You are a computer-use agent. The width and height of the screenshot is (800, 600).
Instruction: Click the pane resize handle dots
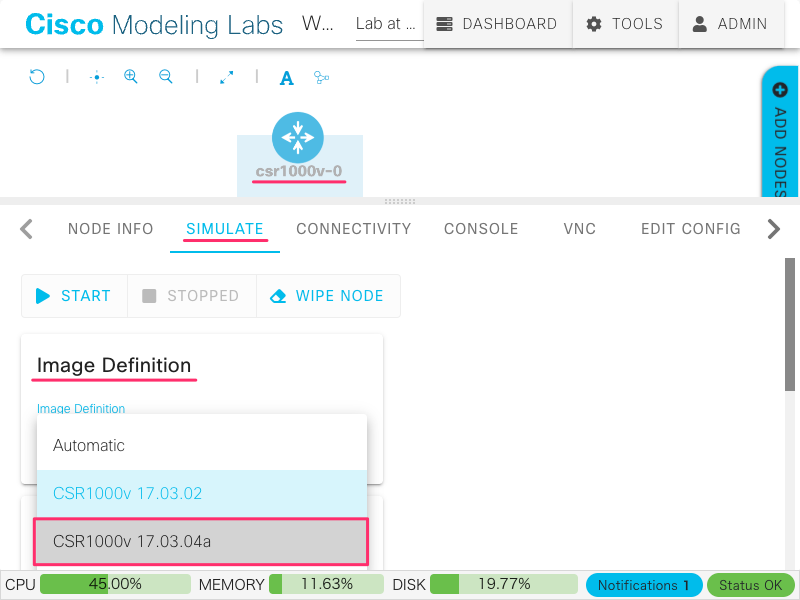pos(400,202)
